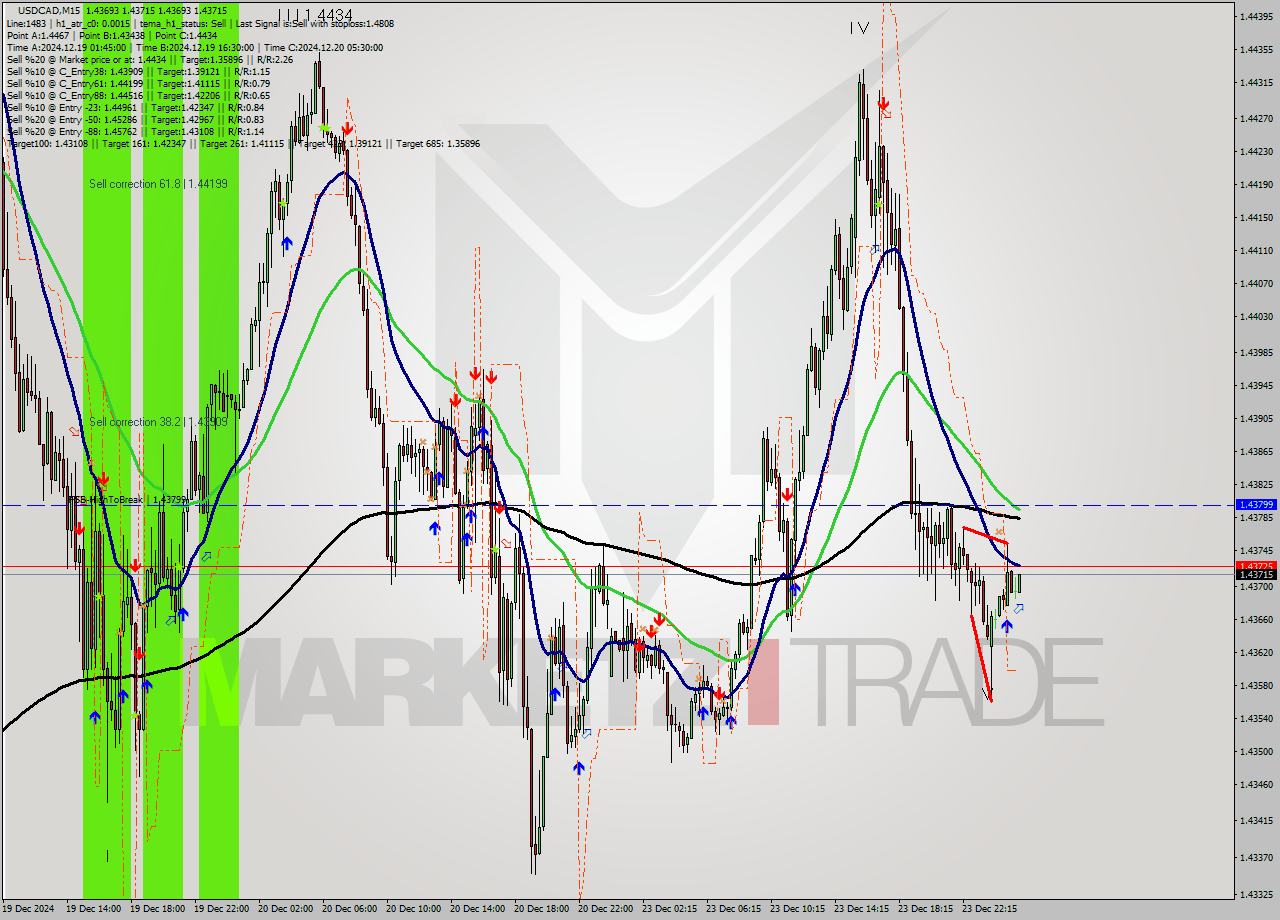Click the '23 Dec 14:15' time axis label
The width and height of the screenshot is (1280, 920).
click(862, 909)
